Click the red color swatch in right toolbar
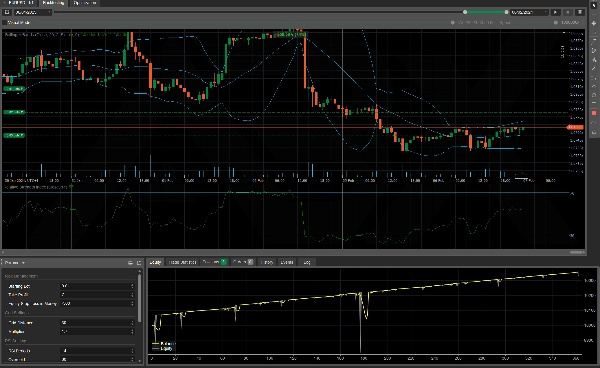Viewport: 600px width, 368px height. 594,113
